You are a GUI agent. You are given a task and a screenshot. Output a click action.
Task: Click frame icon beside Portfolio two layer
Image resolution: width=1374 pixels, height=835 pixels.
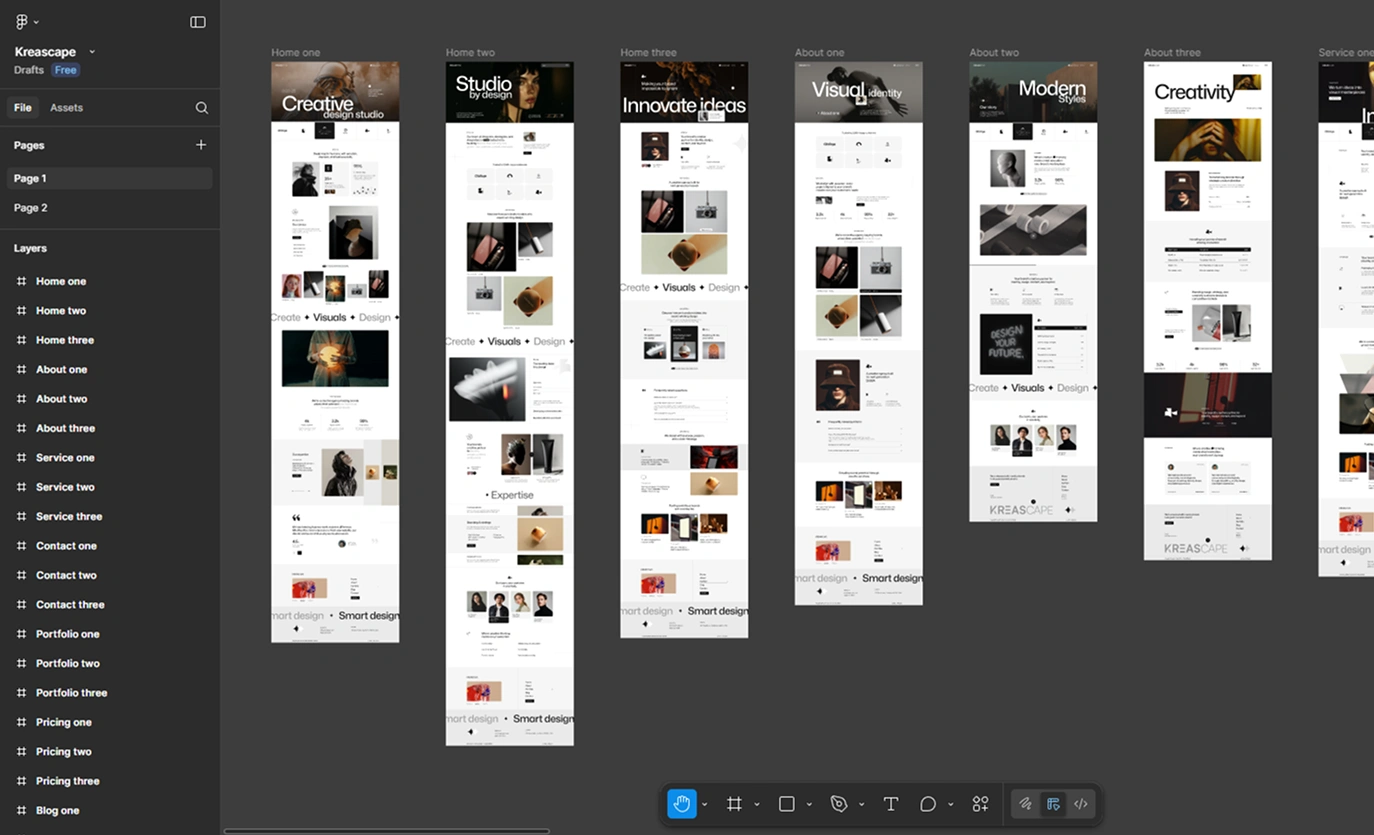point(21,664)
